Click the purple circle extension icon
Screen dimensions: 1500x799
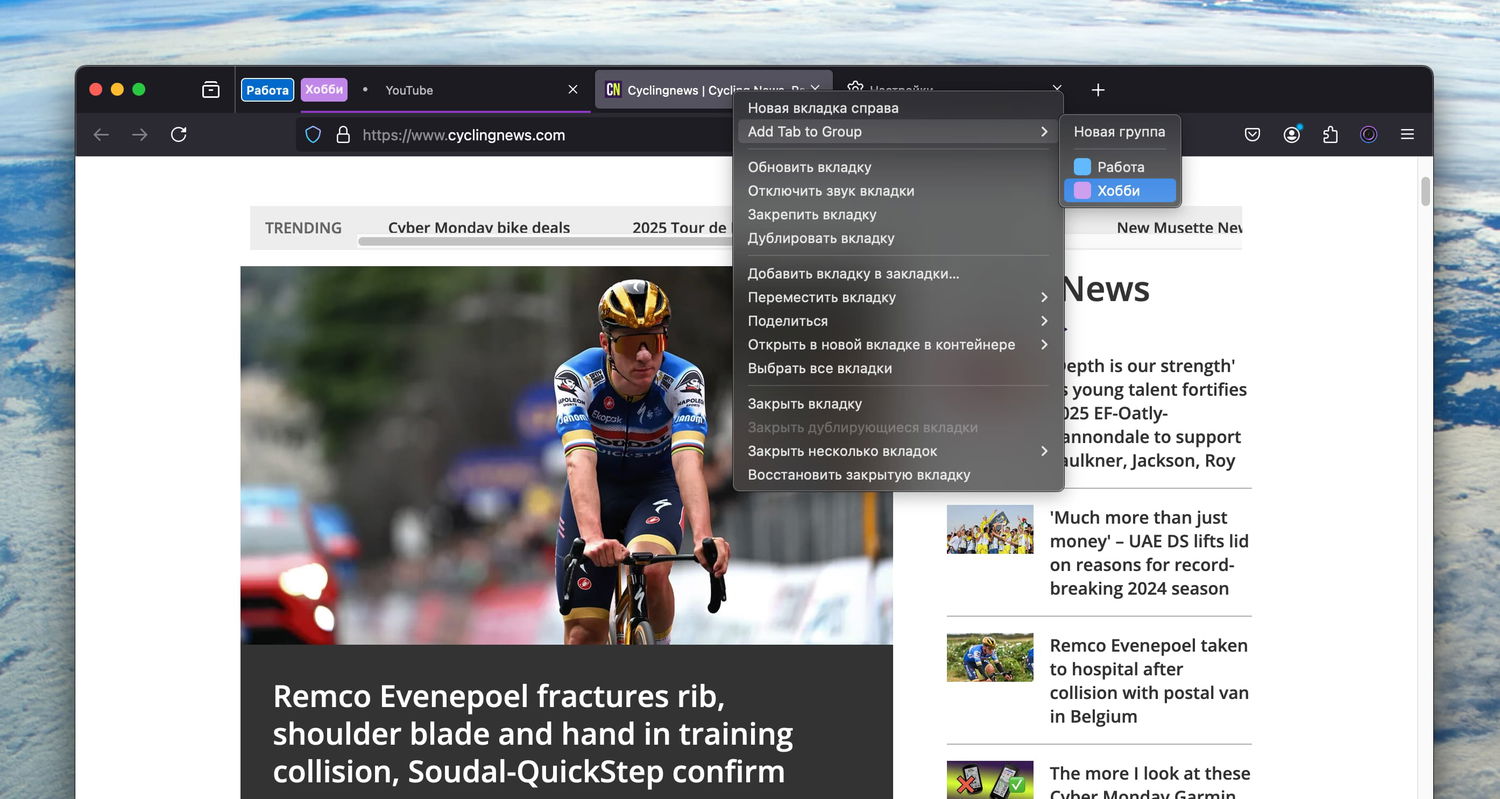[x=1369, y=134]
